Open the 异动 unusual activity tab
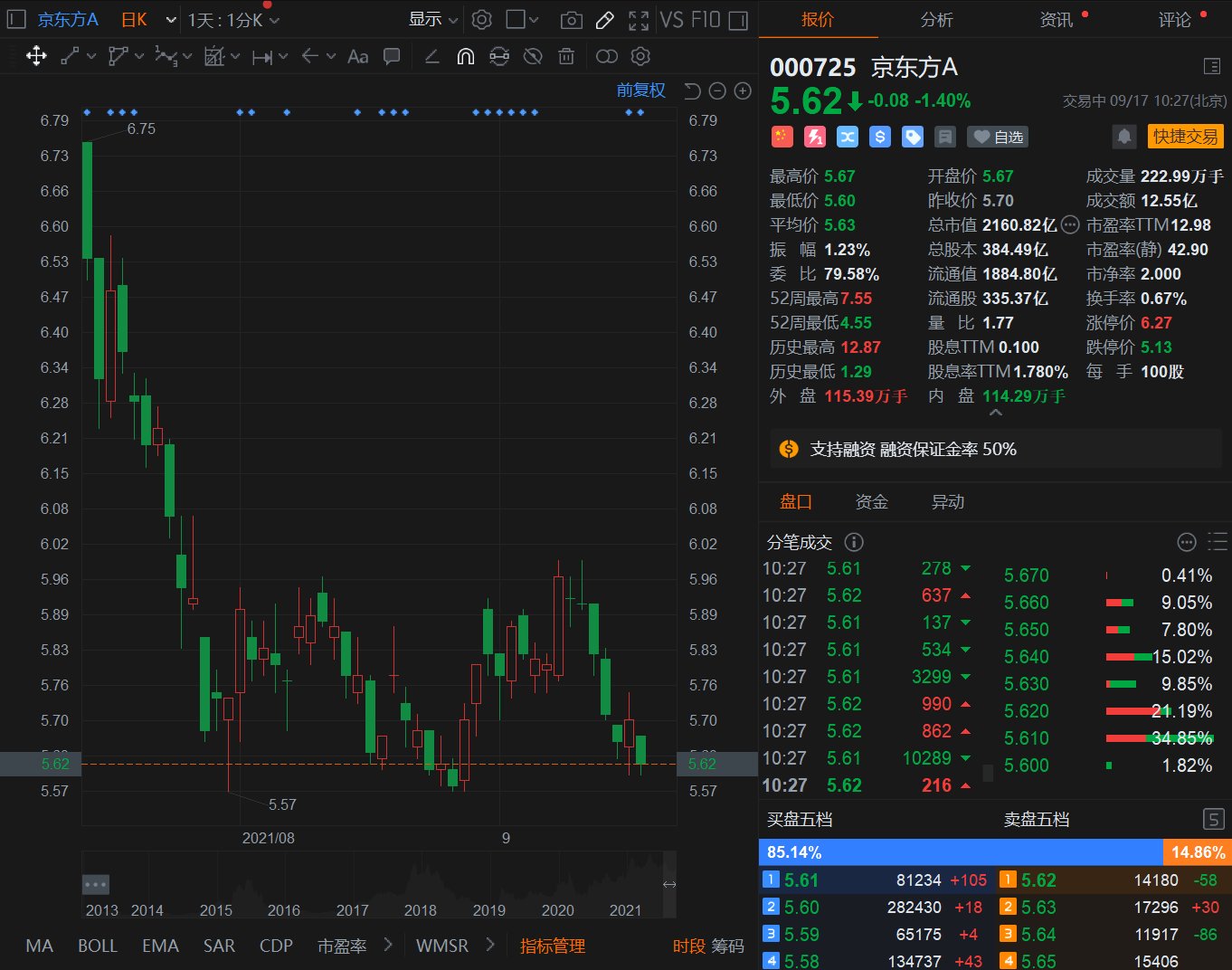Image resolution: width=1232 pixels, height=970 pixels. pos(947,501)
